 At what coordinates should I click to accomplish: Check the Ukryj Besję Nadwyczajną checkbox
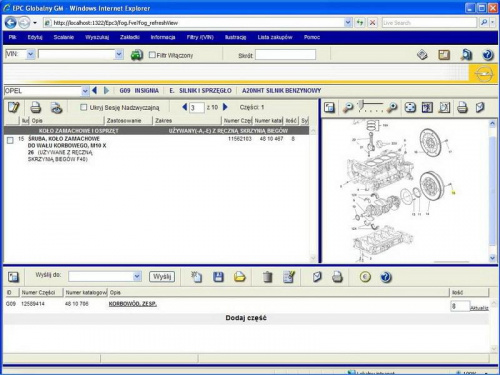point(84,107)
